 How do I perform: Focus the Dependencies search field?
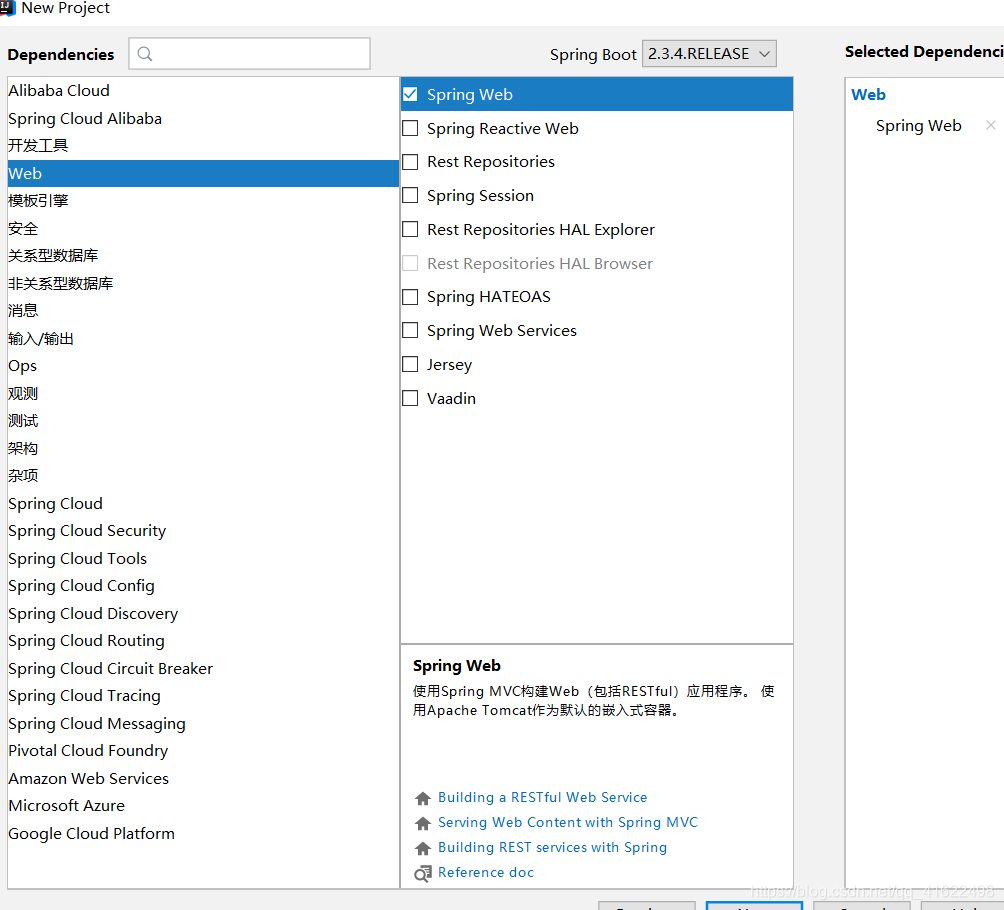[250, 54]
